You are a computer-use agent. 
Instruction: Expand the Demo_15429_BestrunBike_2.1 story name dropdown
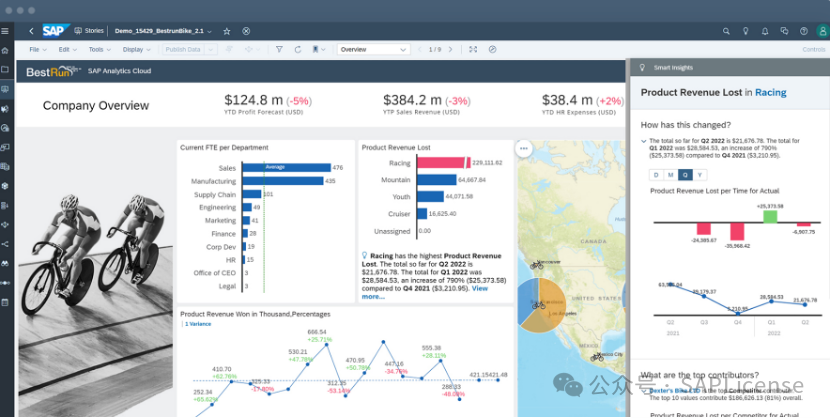[x=210, y=32]
